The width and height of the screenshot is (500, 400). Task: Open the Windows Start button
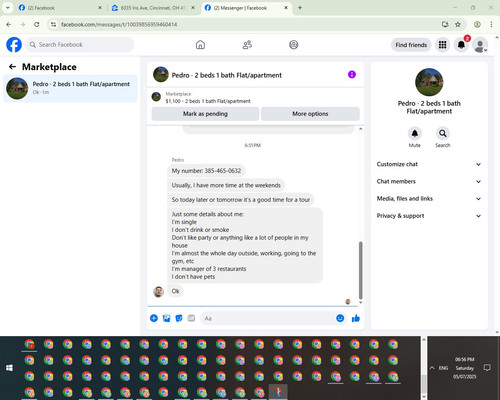pyautogui.click(x=9, y=368)
